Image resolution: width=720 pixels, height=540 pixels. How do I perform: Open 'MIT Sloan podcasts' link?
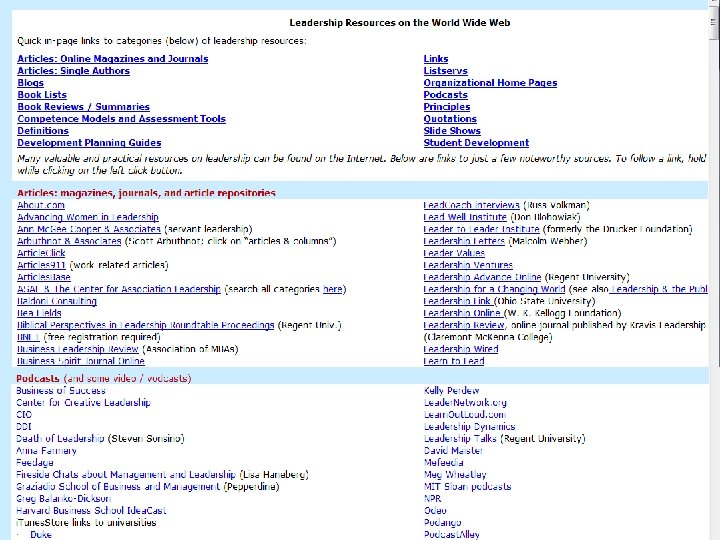[x=467, y=486]
